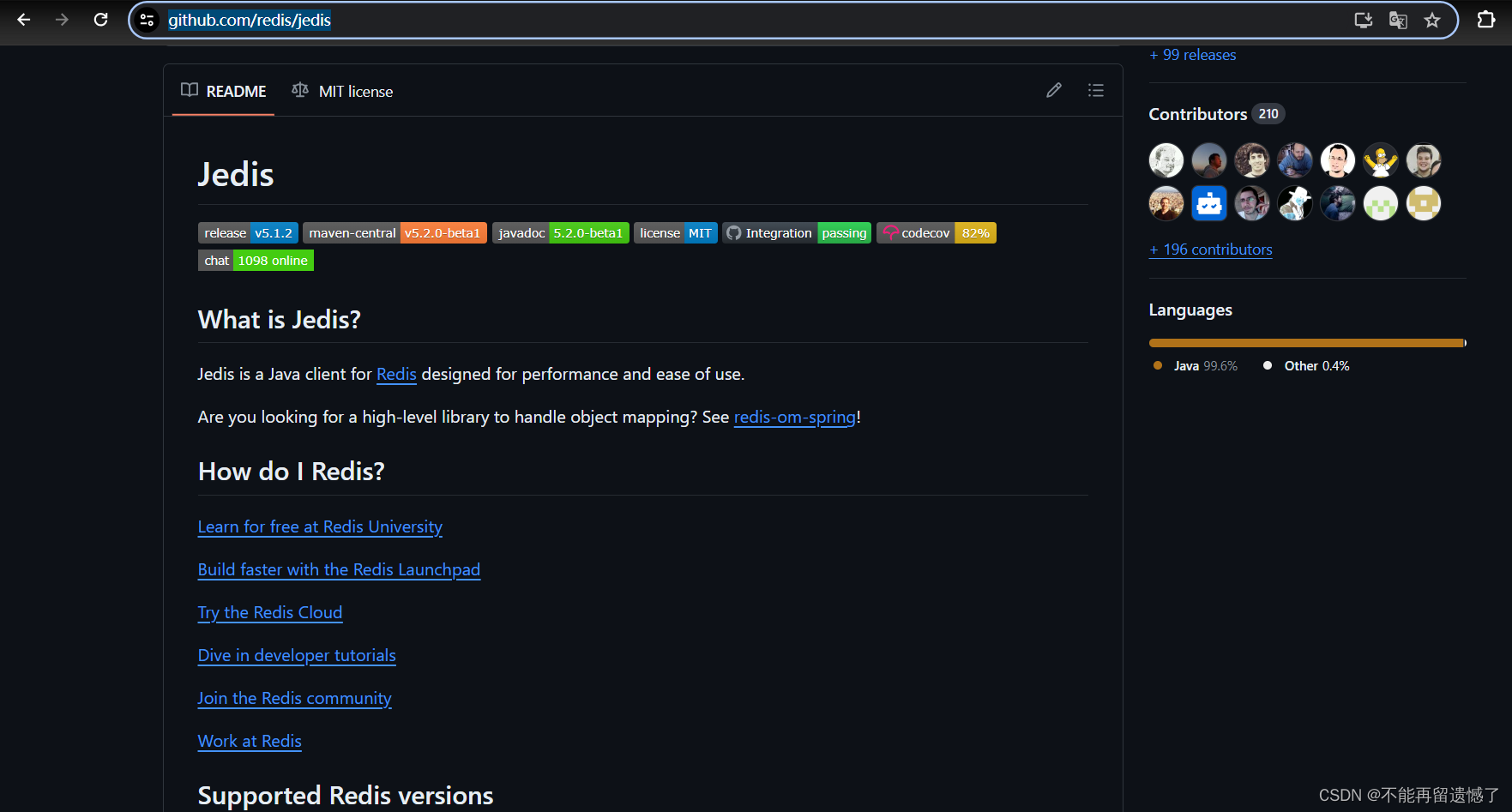Open Dive in developer tutorials link

(297, 655)
